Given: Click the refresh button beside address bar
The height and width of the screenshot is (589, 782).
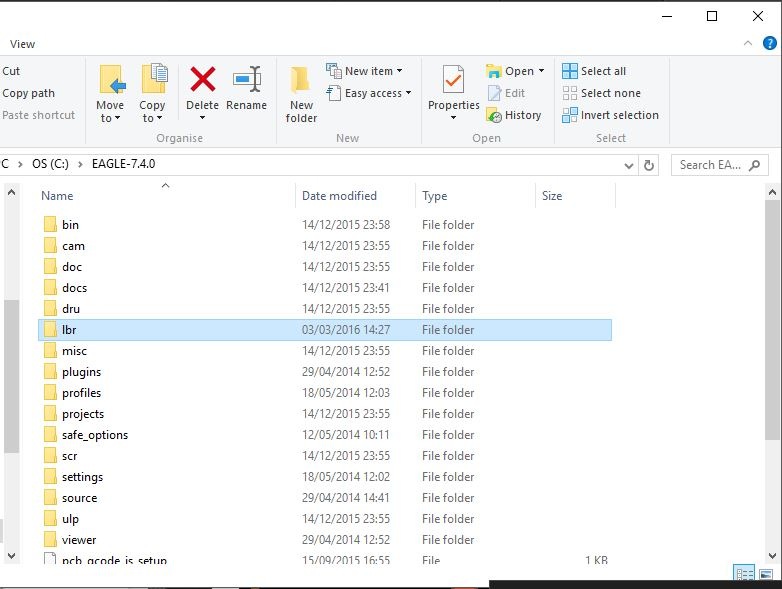Looking at the screenshot, I should pyautogui.click(x=648, y=165).
